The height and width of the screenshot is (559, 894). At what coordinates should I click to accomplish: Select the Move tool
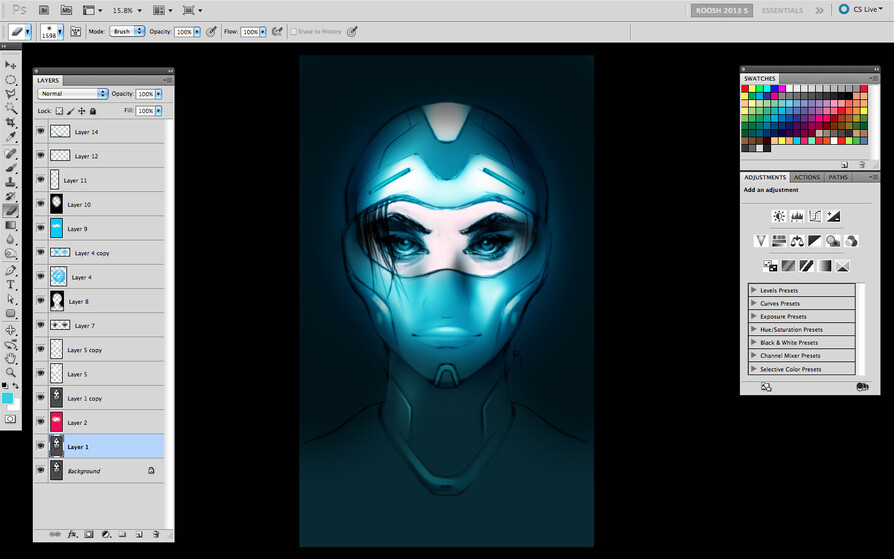(x=10, y=65)
